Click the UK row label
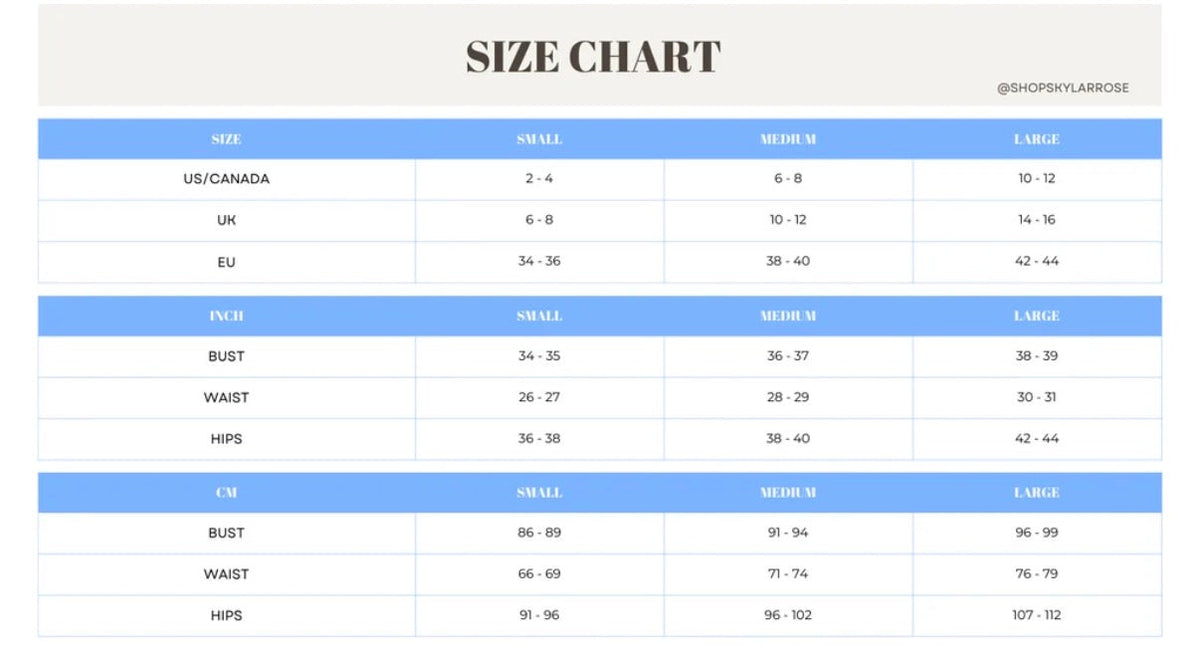 [x=226, y=220]
